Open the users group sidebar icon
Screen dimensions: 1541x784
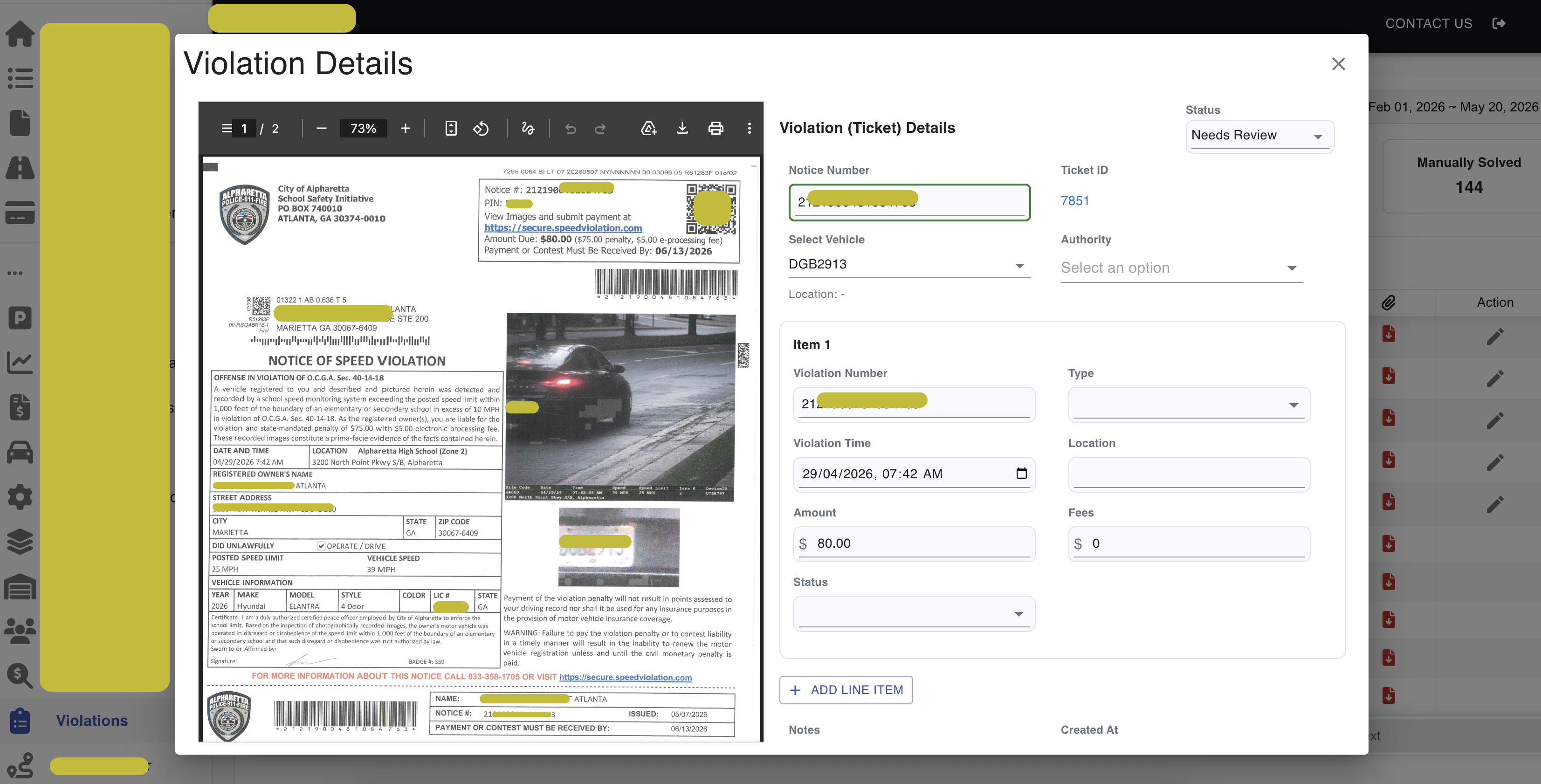[x=20, y=631]
